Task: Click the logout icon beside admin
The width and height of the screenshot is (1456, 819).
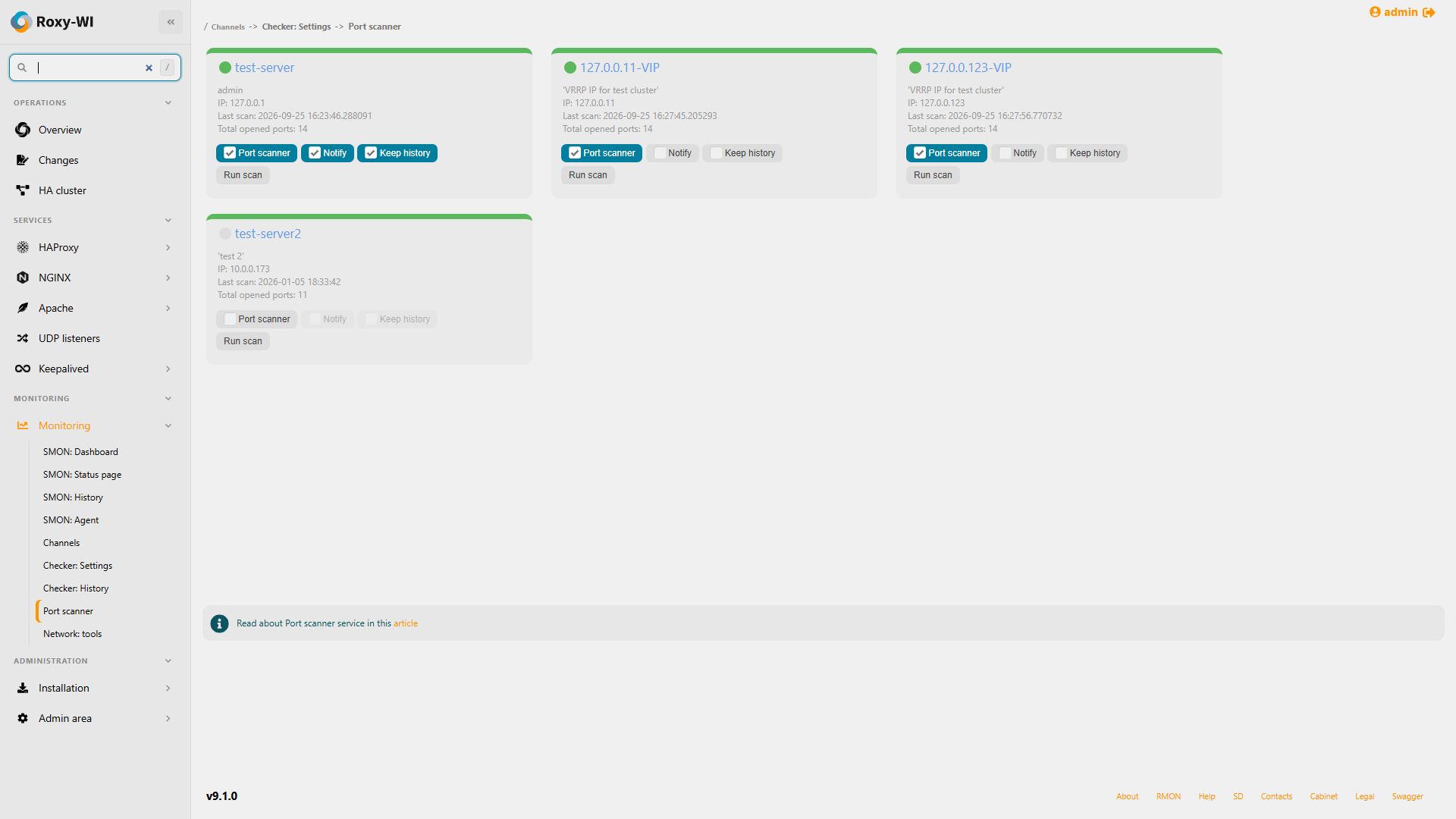Action: point(1429,12)
